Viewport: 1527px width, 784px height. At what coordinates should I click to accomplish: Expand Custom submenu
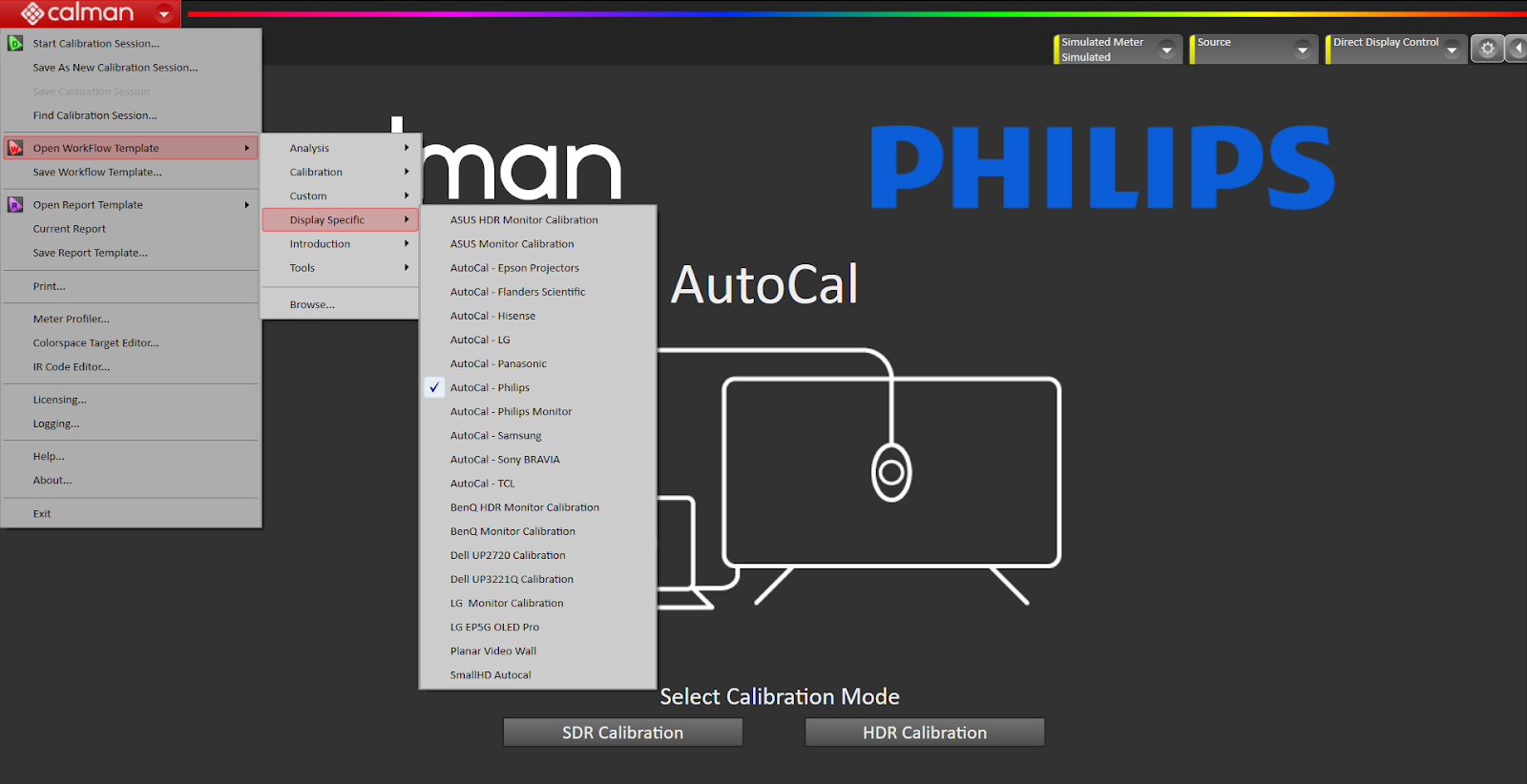340,196
